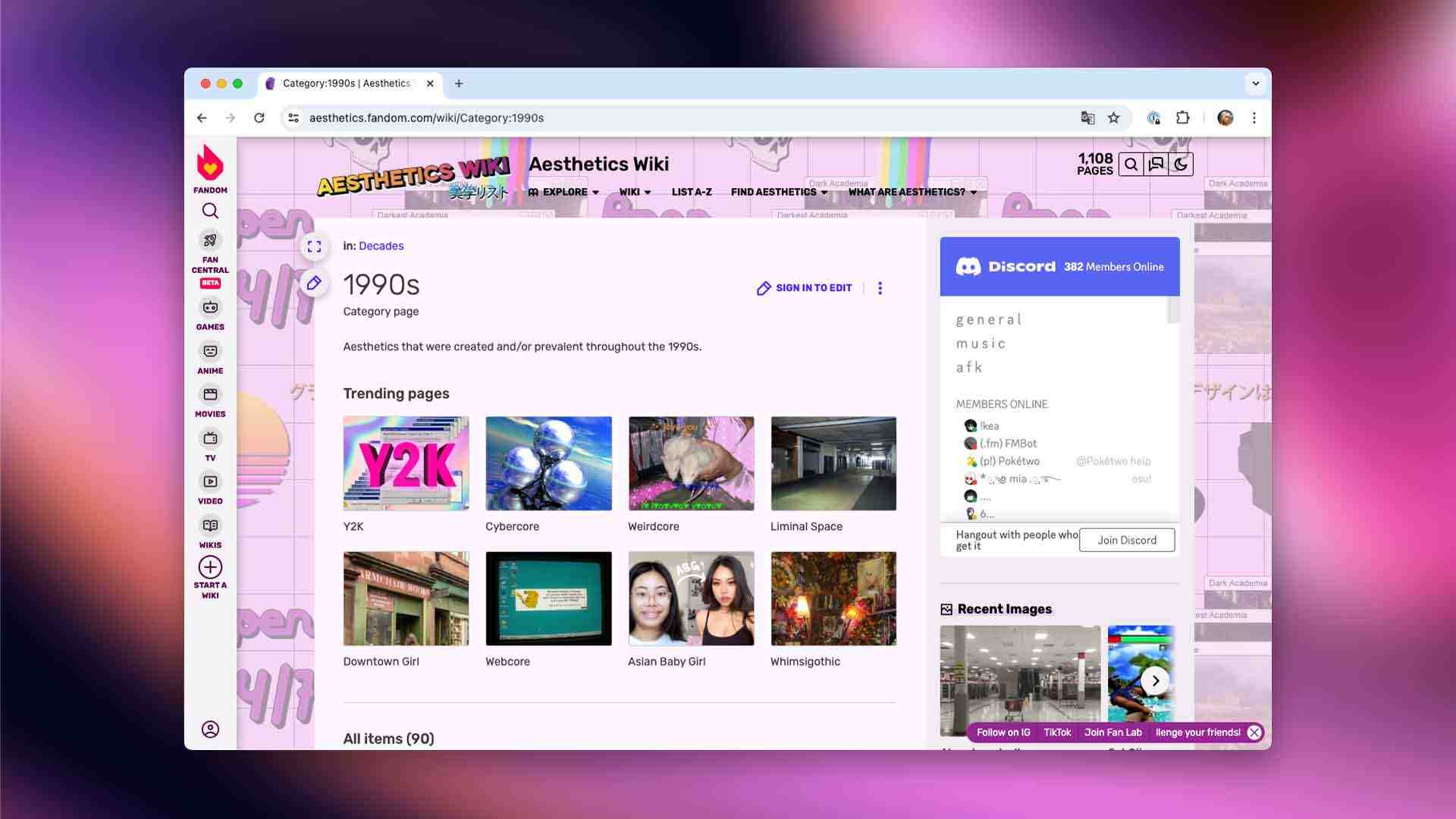Open Chrome three-dot menu
The image size is (1456, 819).
(x=1254, y=118)
